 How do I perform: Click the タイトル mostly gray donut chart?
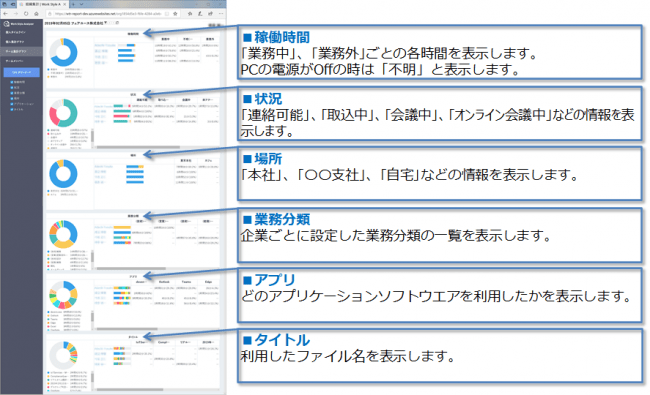click(x=63, y=356)
